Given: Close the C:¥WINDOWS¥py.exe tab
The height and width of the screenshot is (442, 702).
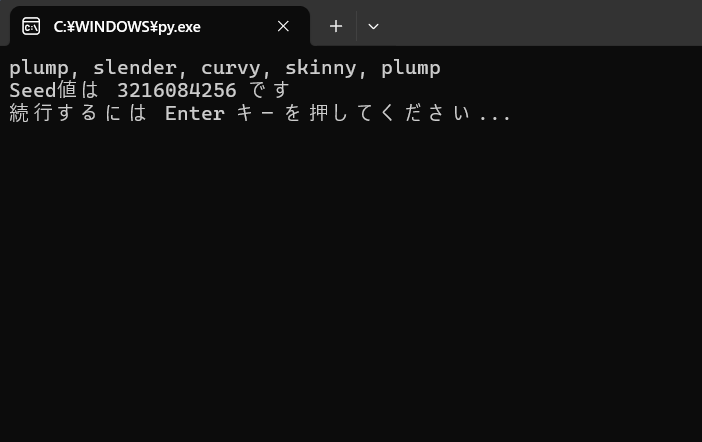Looking at the screenshot, I should pos(283,26).
